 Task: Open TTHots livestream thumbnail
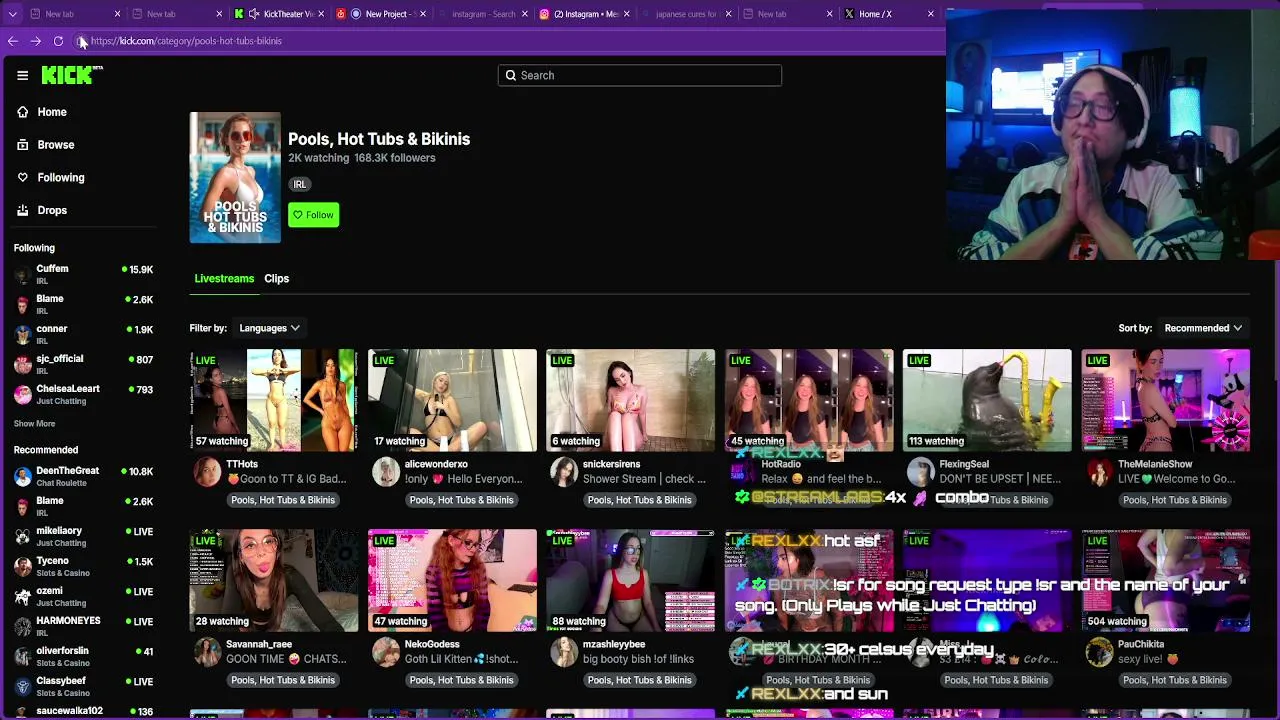click(x=273, y=400)
